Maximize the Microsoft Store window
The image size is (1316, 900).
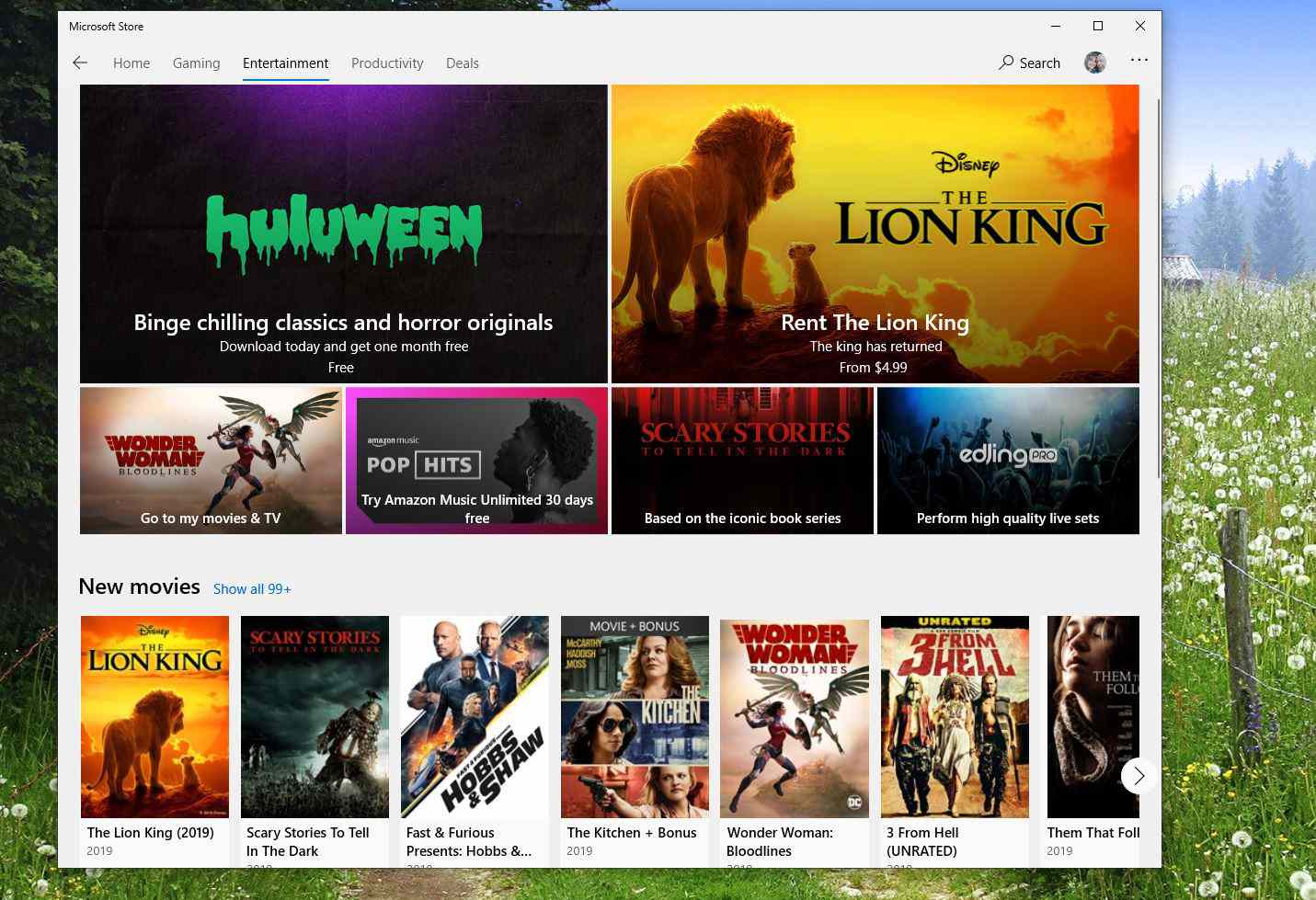[1098, 26]
